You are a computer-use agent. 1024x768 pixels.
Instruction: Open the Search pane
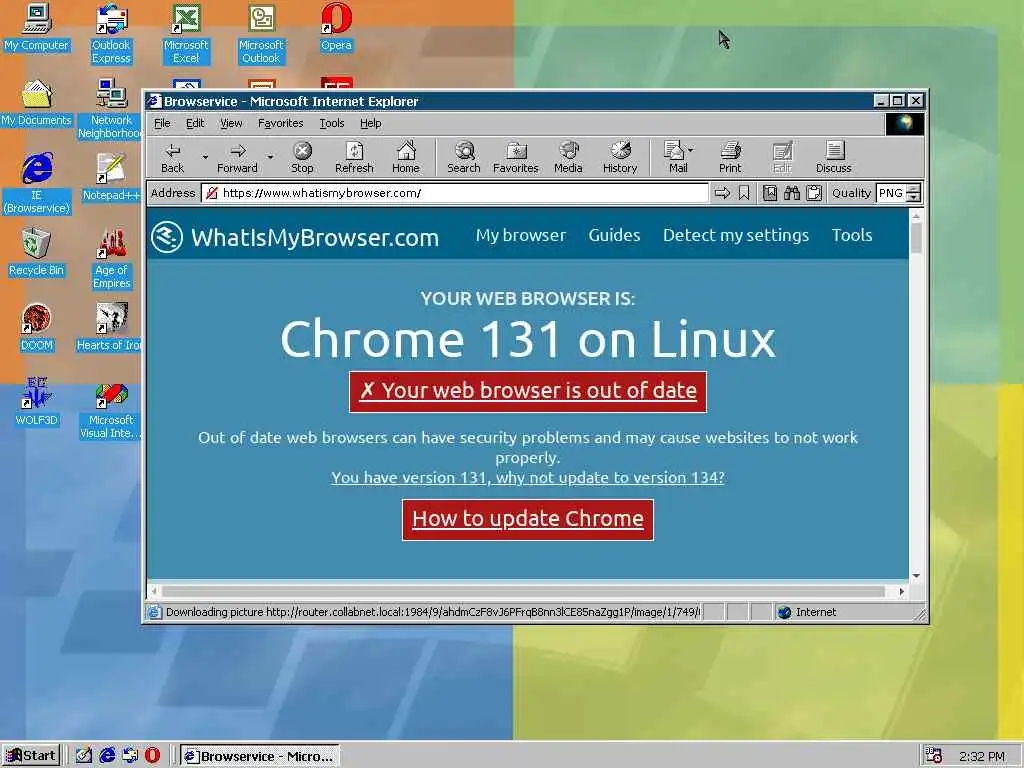[x=464, y=157]
